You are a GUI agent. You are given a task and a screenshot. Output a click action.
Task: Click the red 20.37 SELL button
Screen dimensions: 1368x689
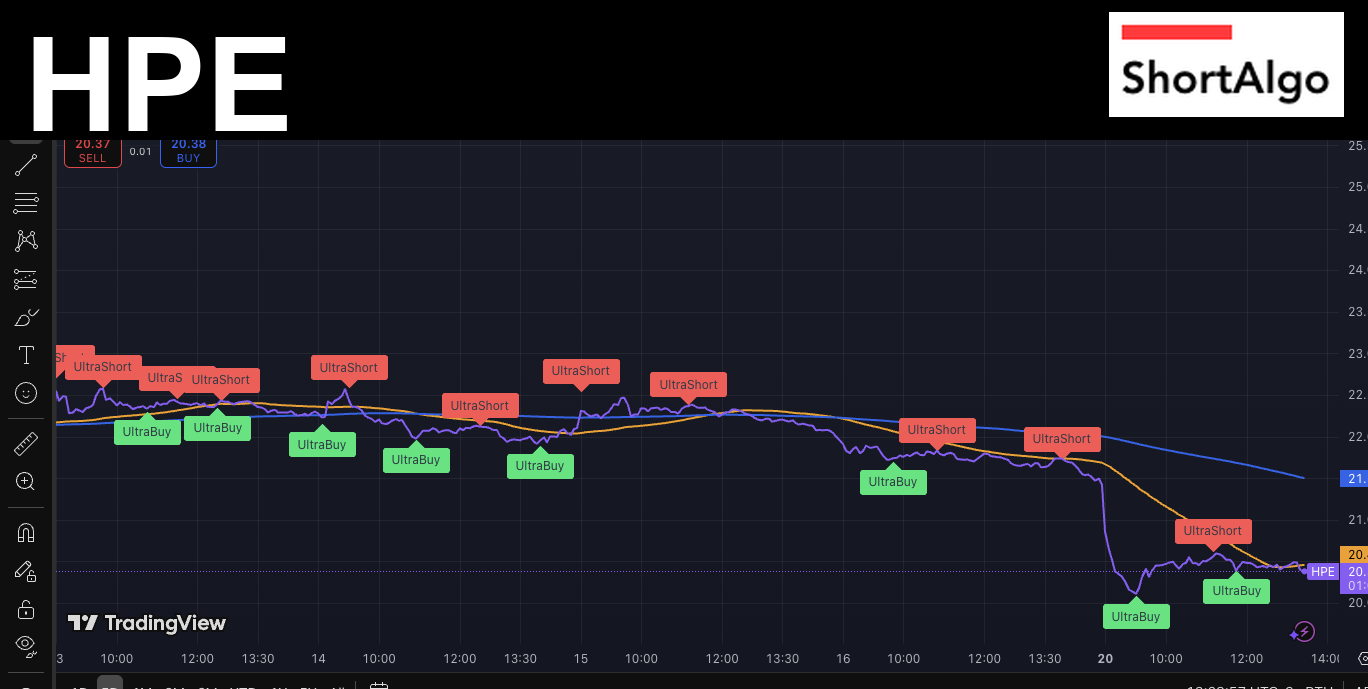[x=92, y=151]
